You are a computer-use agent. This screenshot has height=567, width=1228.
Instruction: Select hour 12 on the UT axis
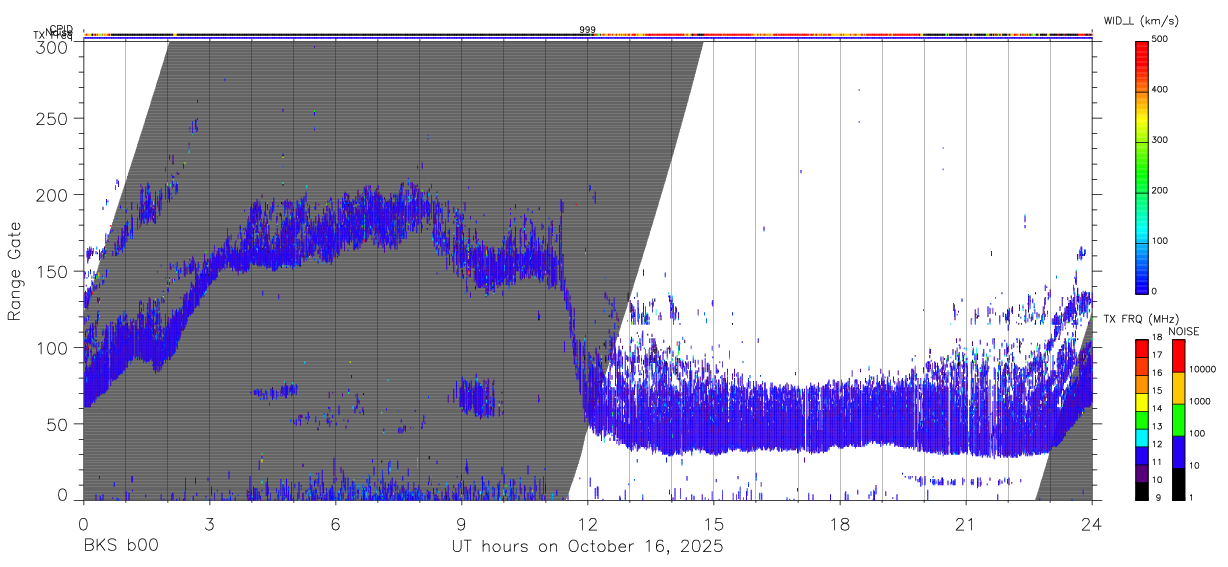coord(587,524)
